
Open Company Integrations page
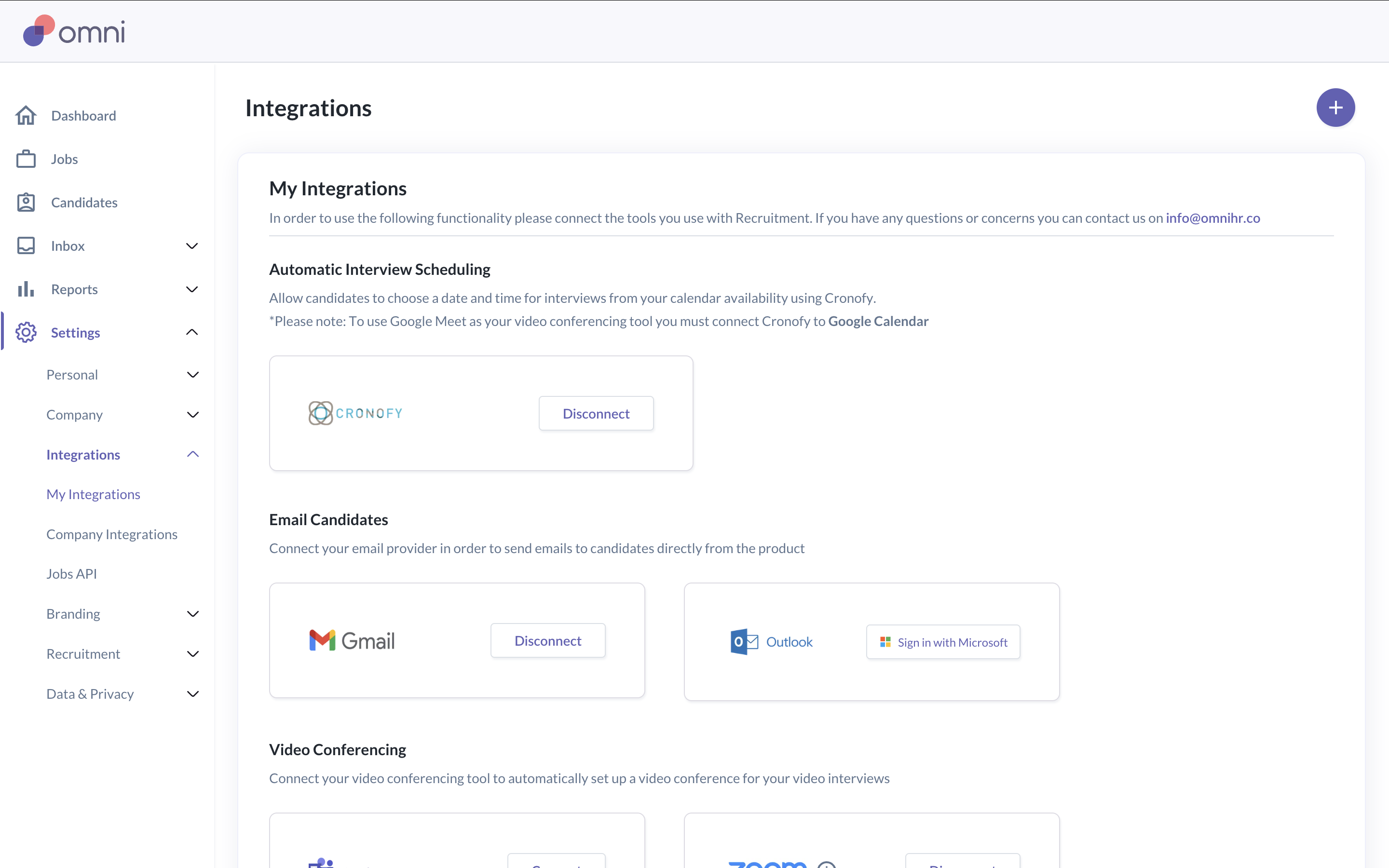(x=112, y=534)
